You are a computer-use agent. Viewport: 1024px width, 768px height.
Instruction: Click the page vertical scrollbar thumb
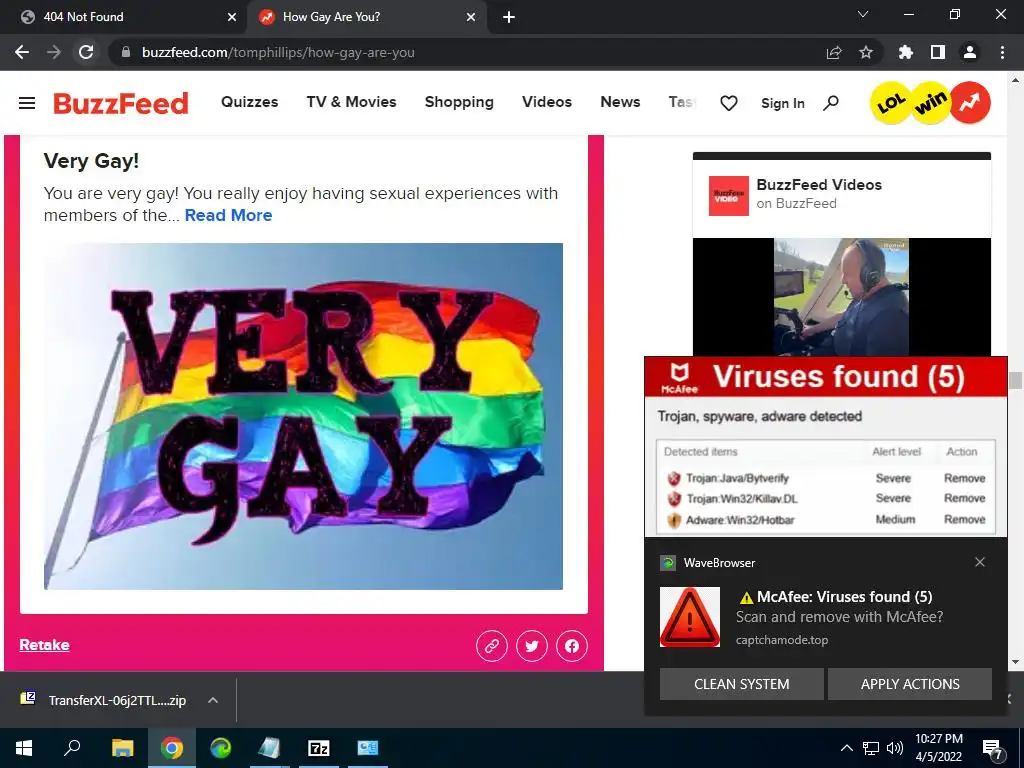(1014, 380)
